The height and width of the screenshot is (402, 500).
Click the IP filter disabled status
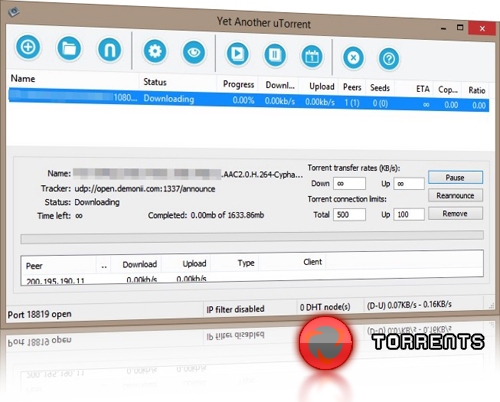point(235,309)
